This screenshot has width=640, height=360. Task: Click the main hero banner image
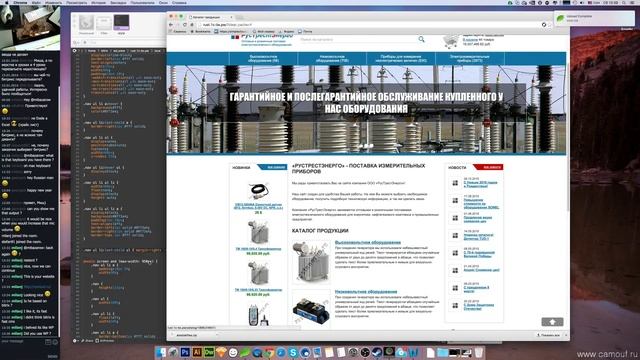(x=366, y=109)
